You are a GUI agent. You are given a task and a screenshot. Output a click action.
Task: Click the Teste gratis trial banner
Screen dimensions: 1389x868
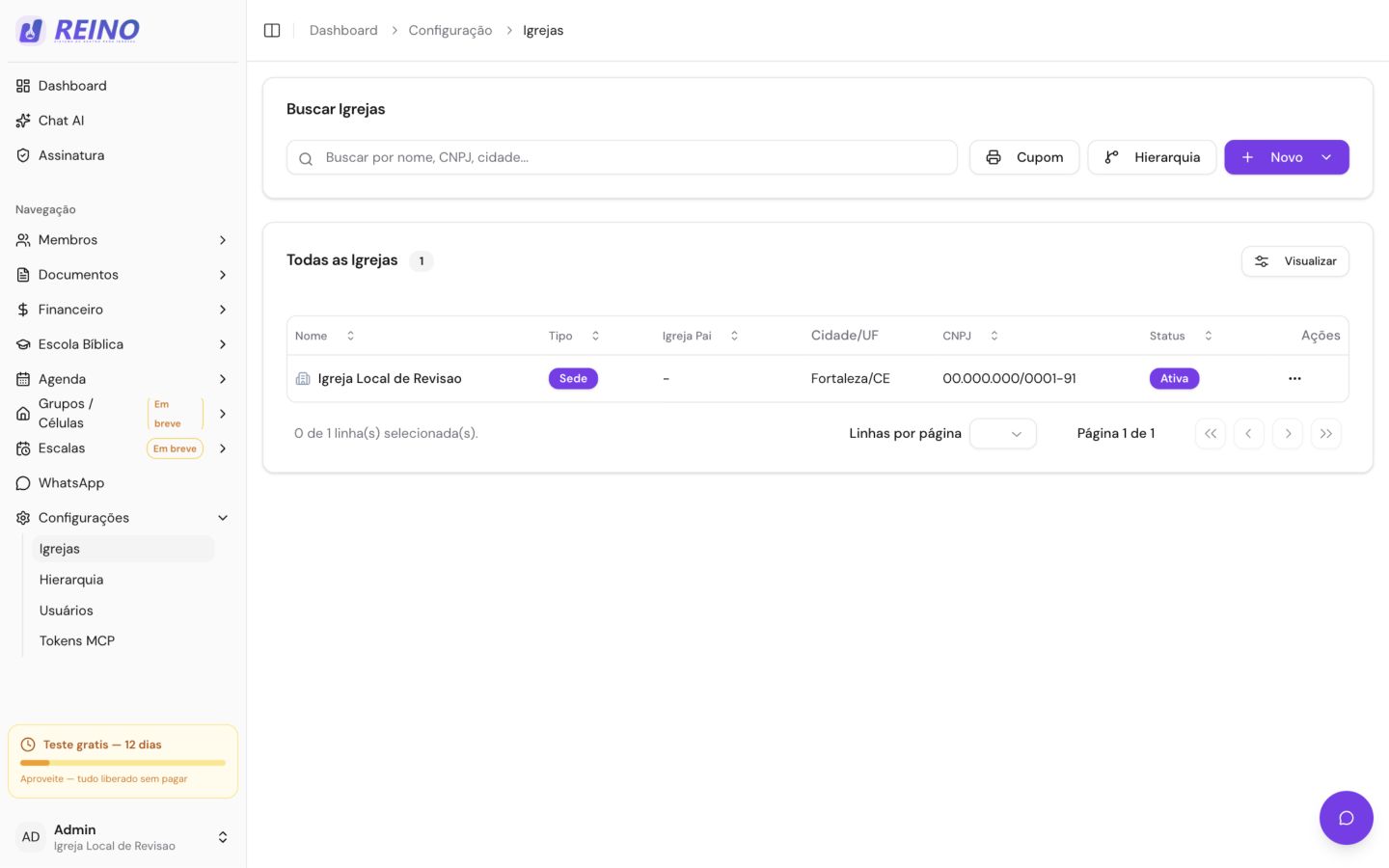123,761
